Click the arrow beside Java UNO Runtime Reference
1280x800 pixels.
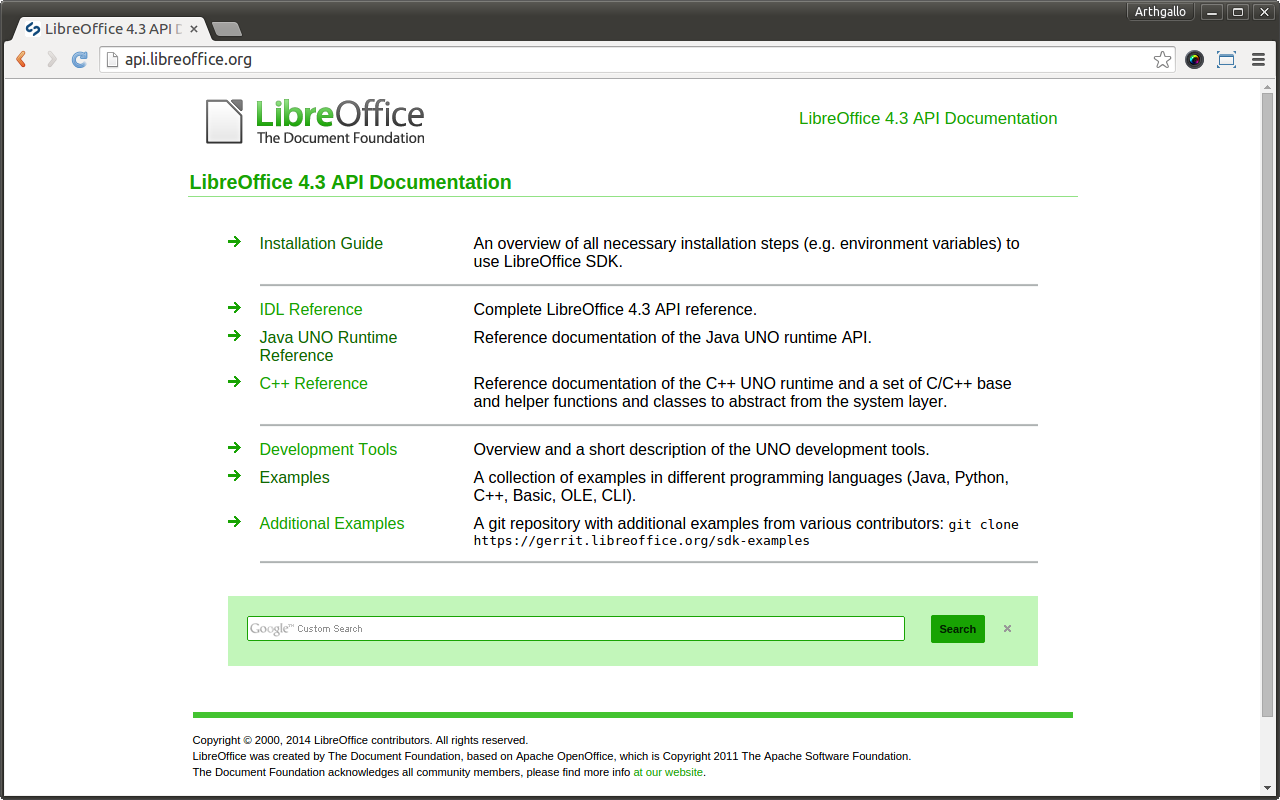click(x=234, y=335)
